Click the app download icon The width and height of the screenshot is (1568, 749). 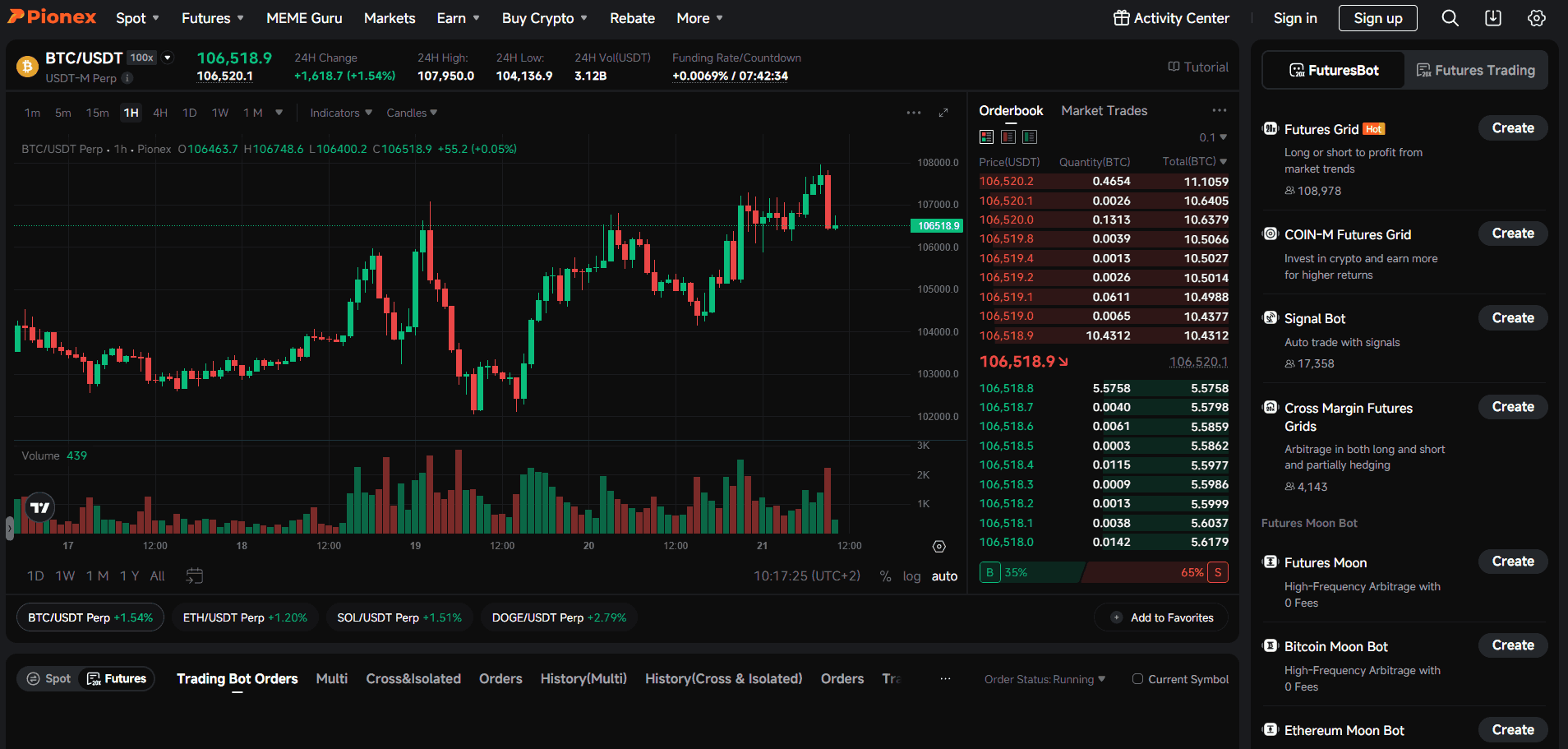click(x=1494, y=17)
